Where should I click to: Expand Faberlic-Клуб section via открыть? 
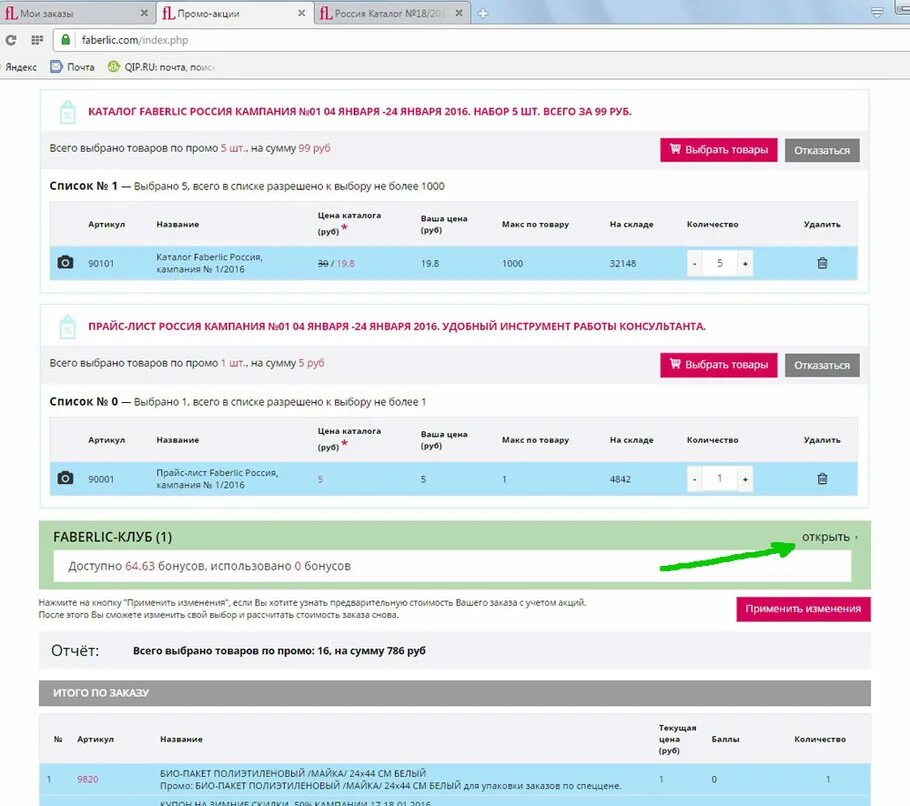coord(829,537)
